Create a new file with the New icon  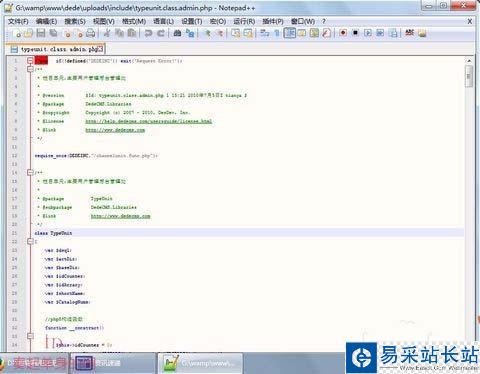[x=17, y=33]
